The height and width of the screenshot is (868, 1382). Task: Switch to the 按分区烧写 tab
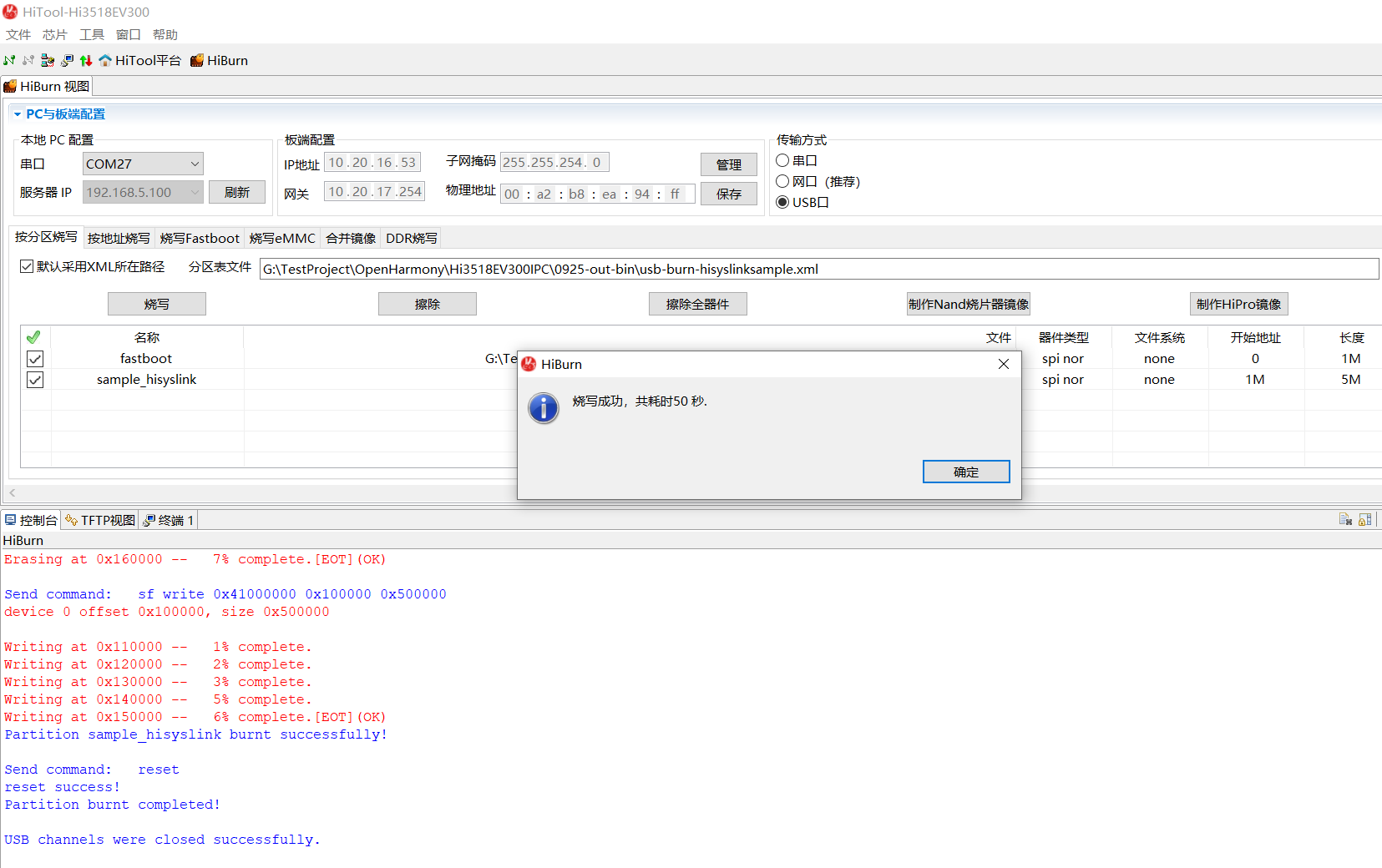tap(46, 237)
